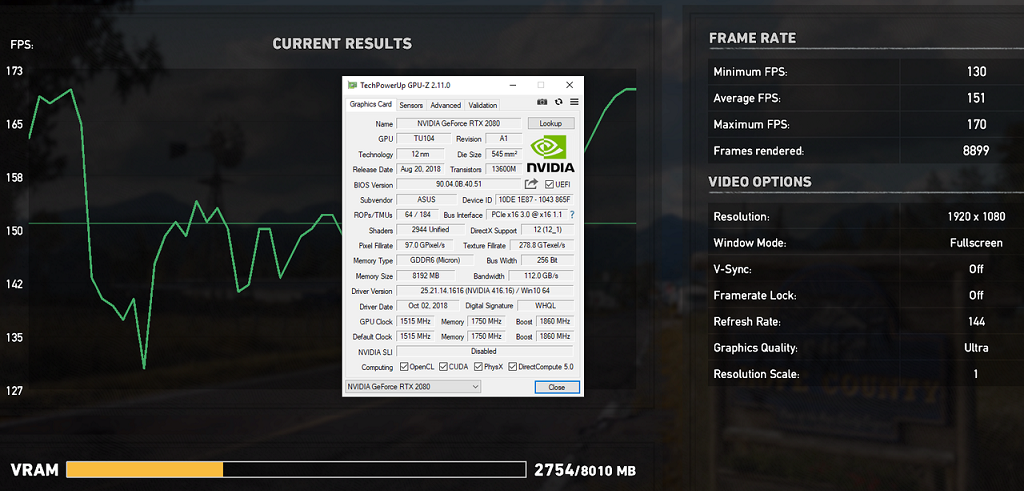This screenshot has height=491, width=1024.
Task: Click the VRAM readout 2754/8010 MB
Action: point(585,470)
